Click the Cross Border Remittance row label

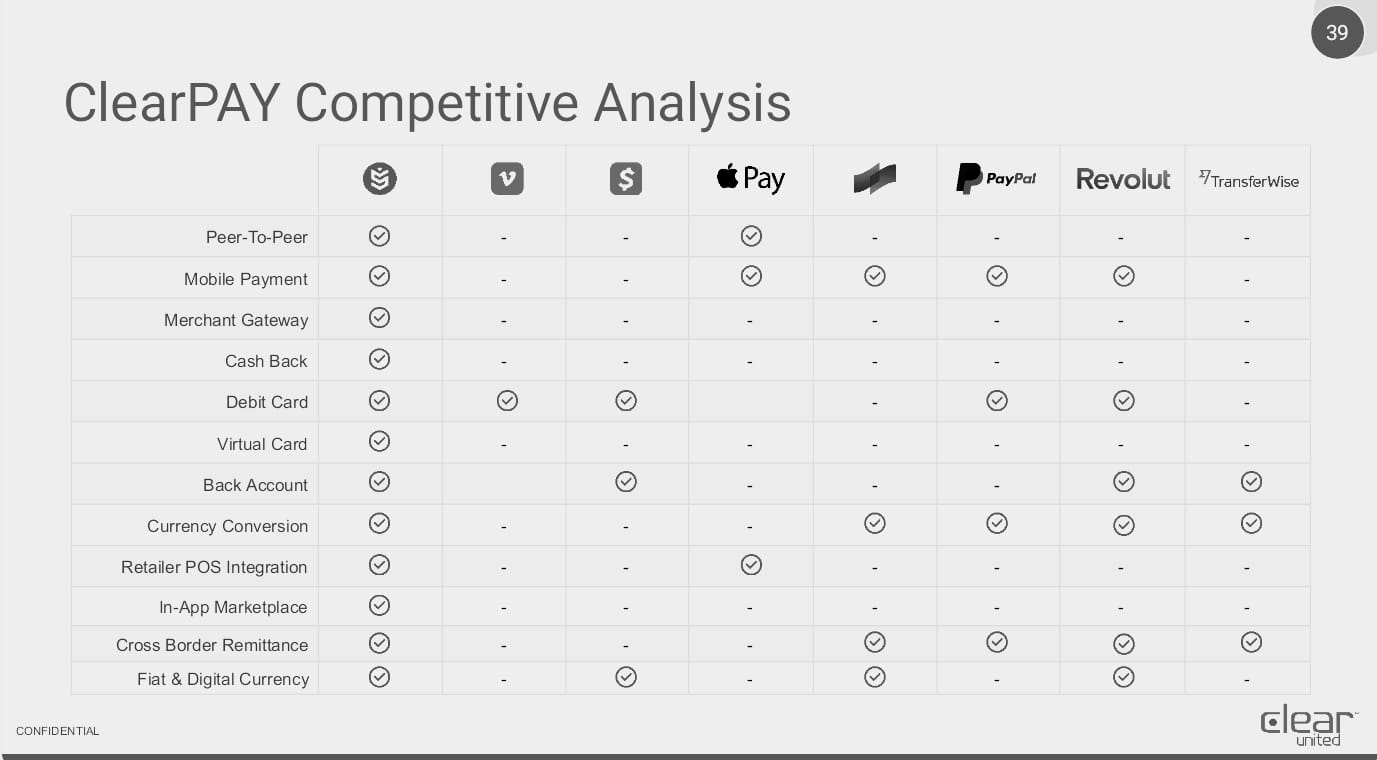[x=212, y=645]
